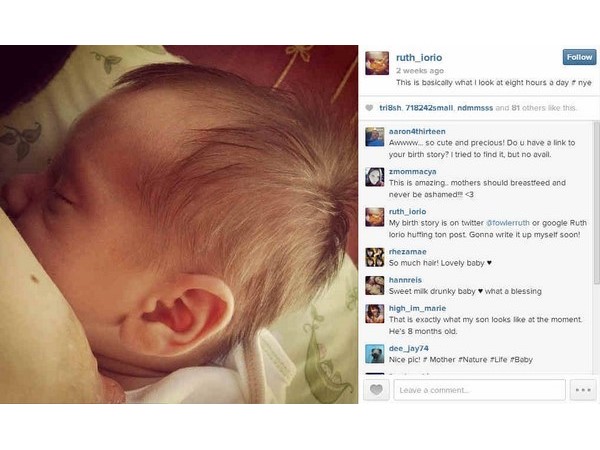The height and width of the screenshot is (450, 600).
Task: Open aaron4thirteen's avatar
Action: click(x=375, y=137)
